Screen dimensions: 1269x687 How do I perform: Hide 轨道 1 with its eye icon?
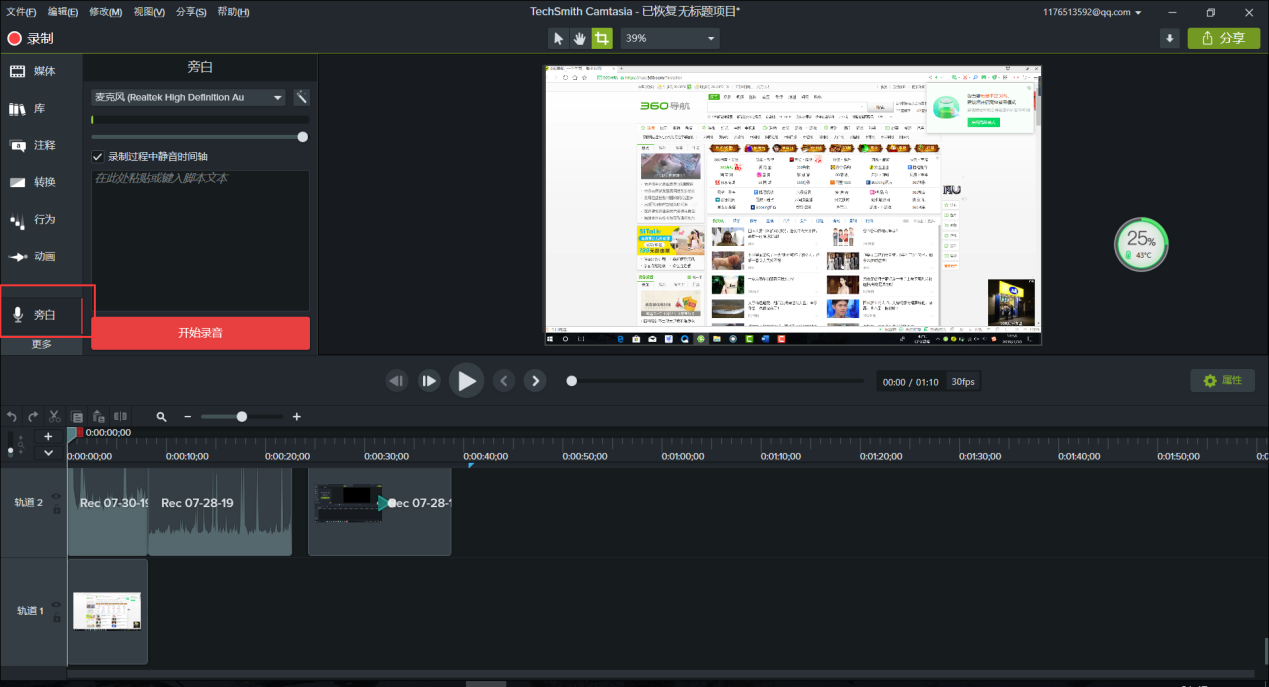click(57, 604)
